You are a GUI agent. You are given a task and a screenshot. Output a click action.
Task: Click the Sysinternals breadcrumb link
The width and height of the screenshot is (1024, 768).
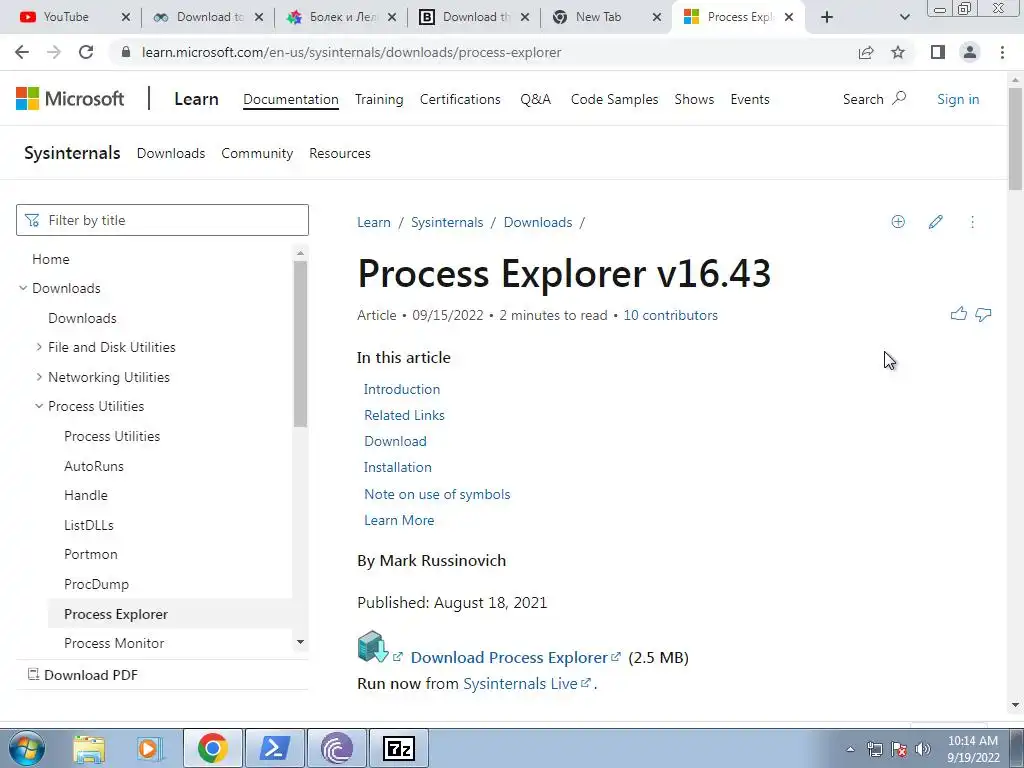(447, 223)
